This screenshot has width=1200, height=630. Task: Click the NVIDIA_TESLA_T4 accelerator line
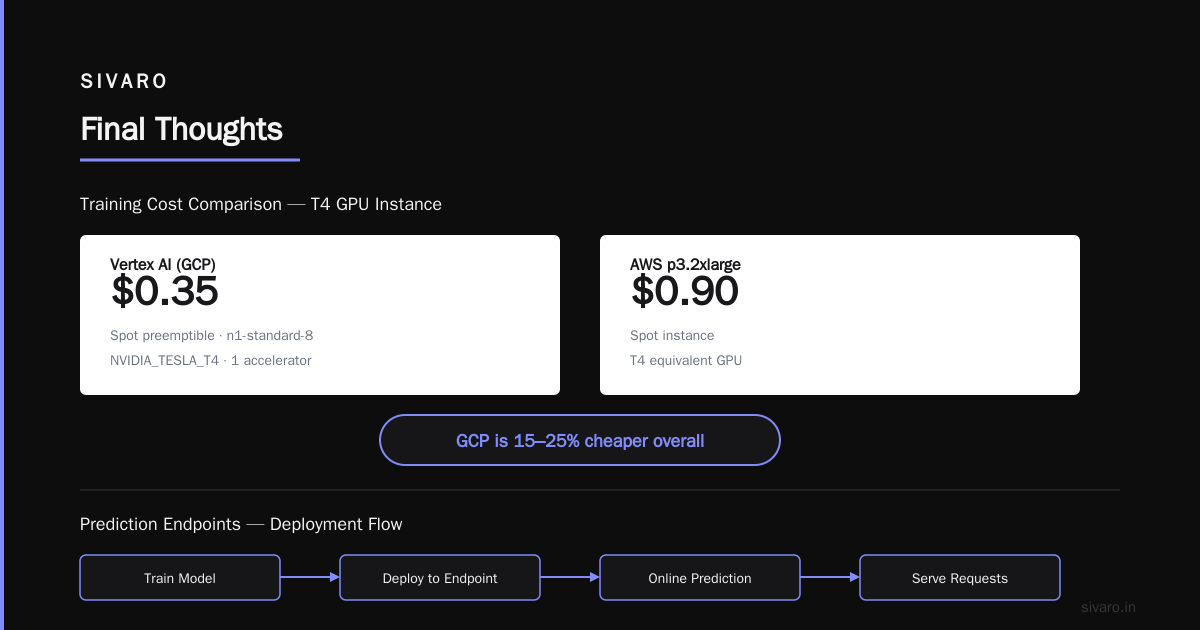(211, 360)
